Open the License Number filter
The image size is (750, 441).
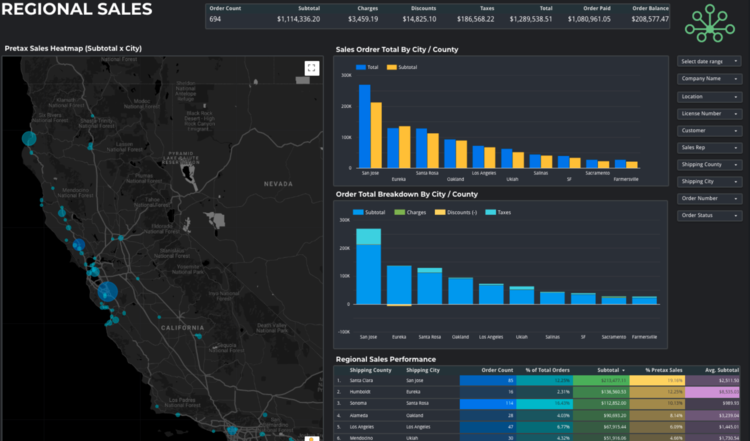[x=709, y=113]
